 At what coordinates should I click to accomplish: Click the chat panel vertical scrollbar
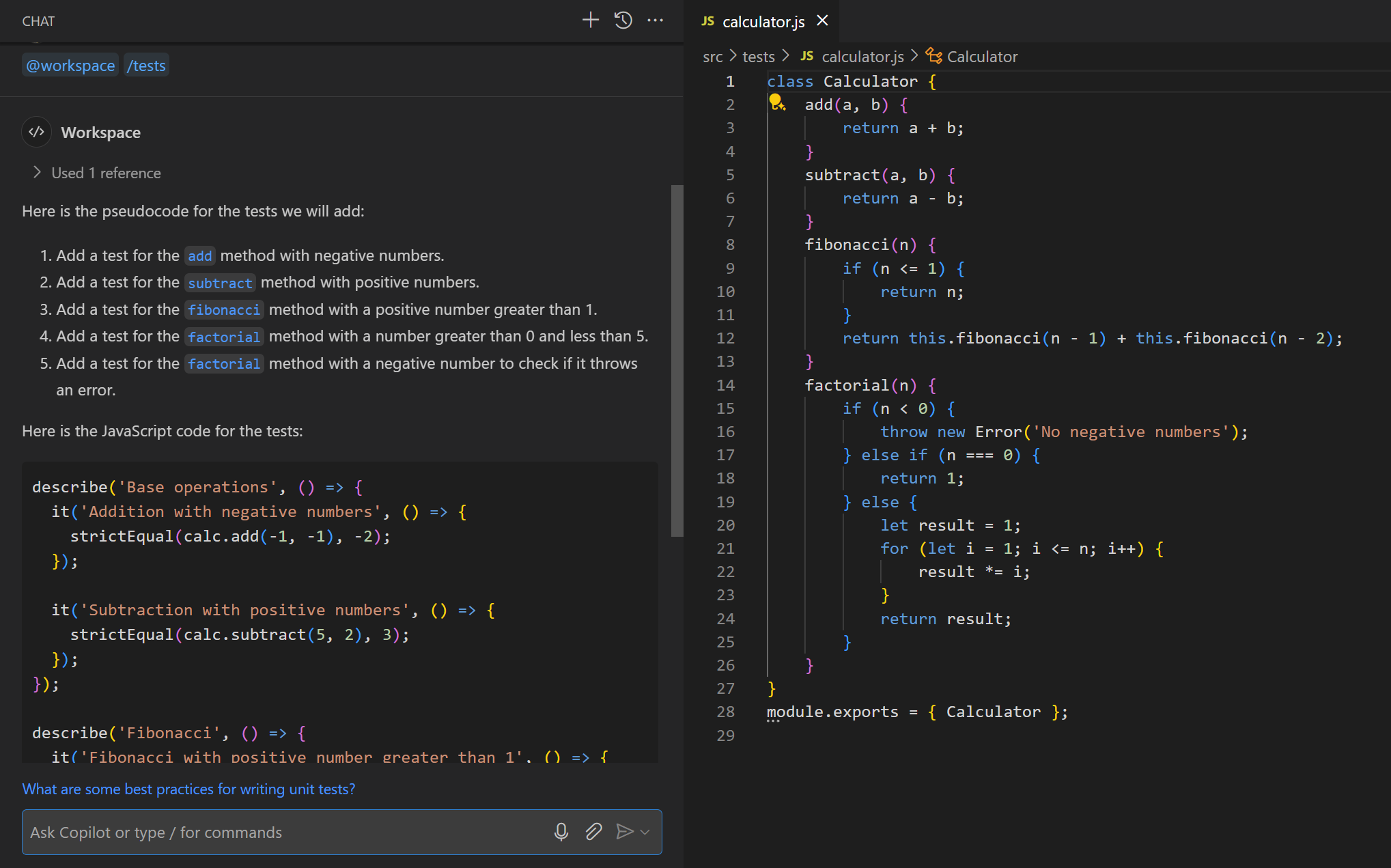677,361
